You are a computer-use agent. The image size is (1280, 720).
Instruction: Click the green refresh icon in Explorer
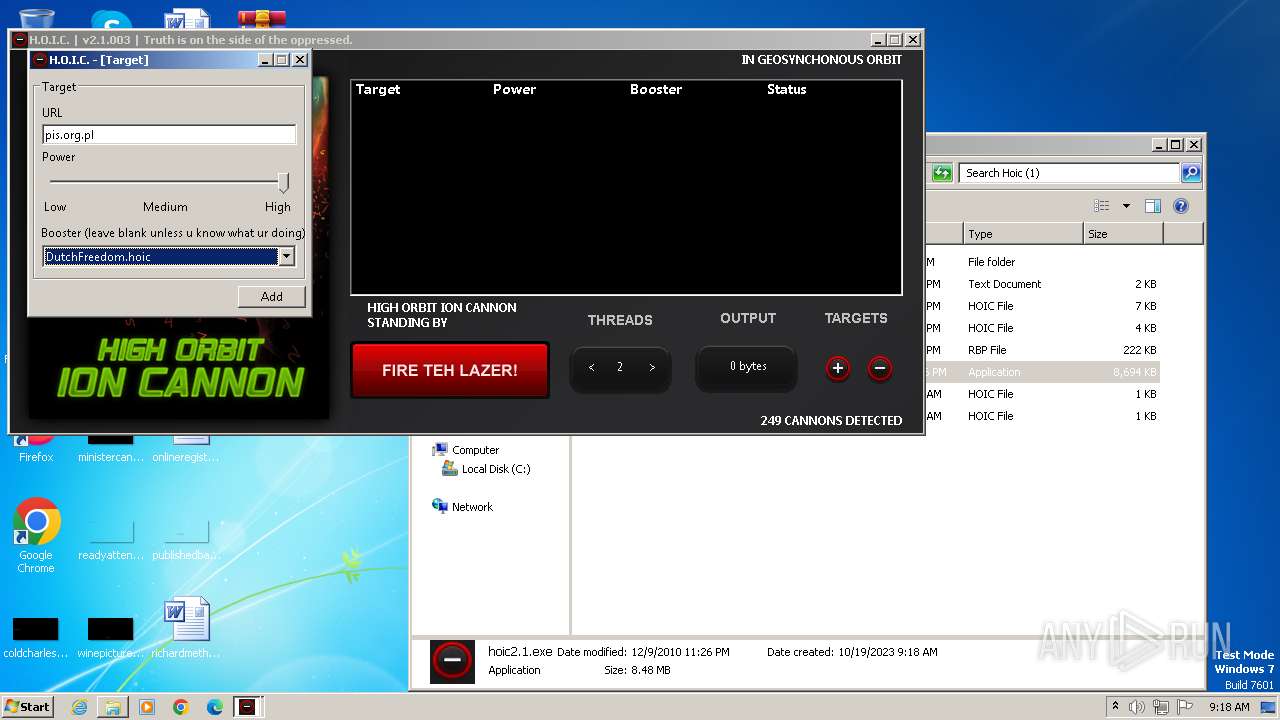tap(941, 173)
